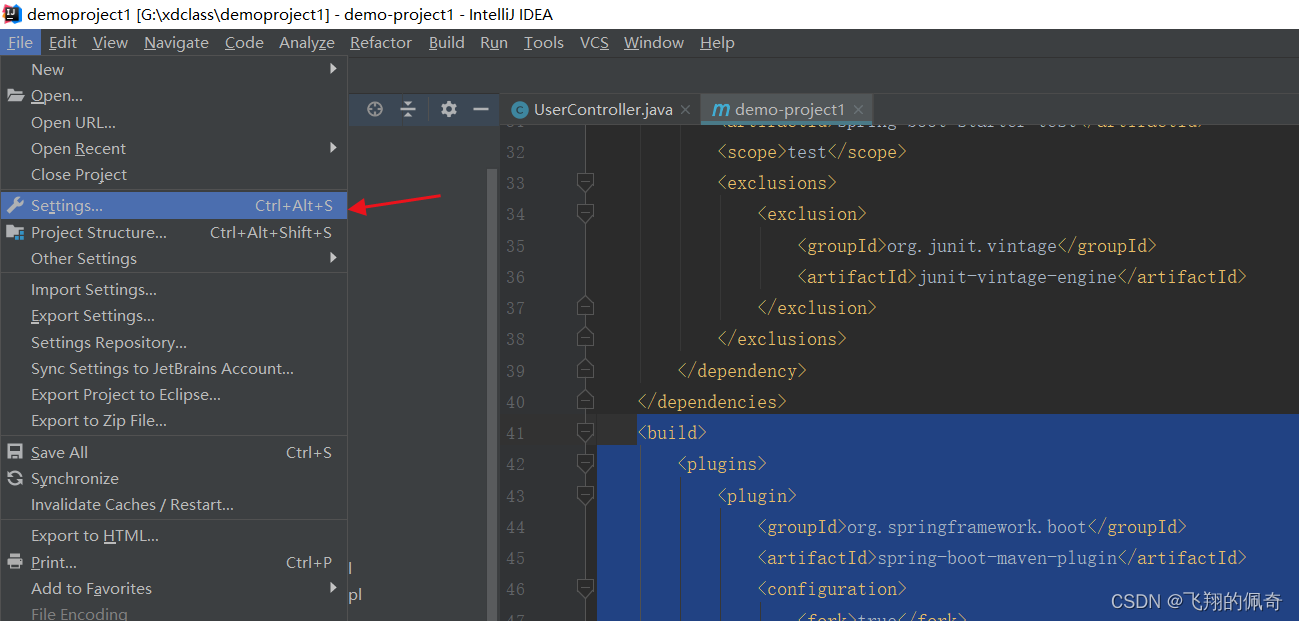
Task: Fold the exclusion block at line 34
Action: [585, 213]
